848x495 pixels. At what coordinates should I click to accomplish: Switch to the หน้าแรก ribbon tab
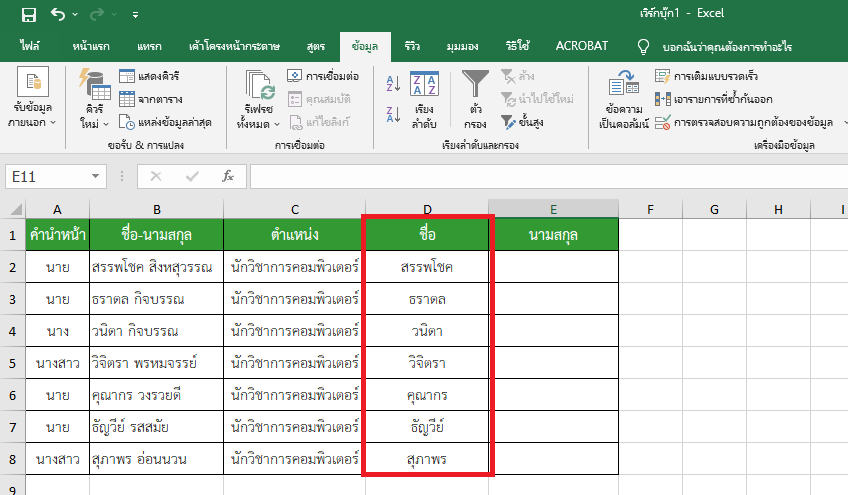(91, 46)
